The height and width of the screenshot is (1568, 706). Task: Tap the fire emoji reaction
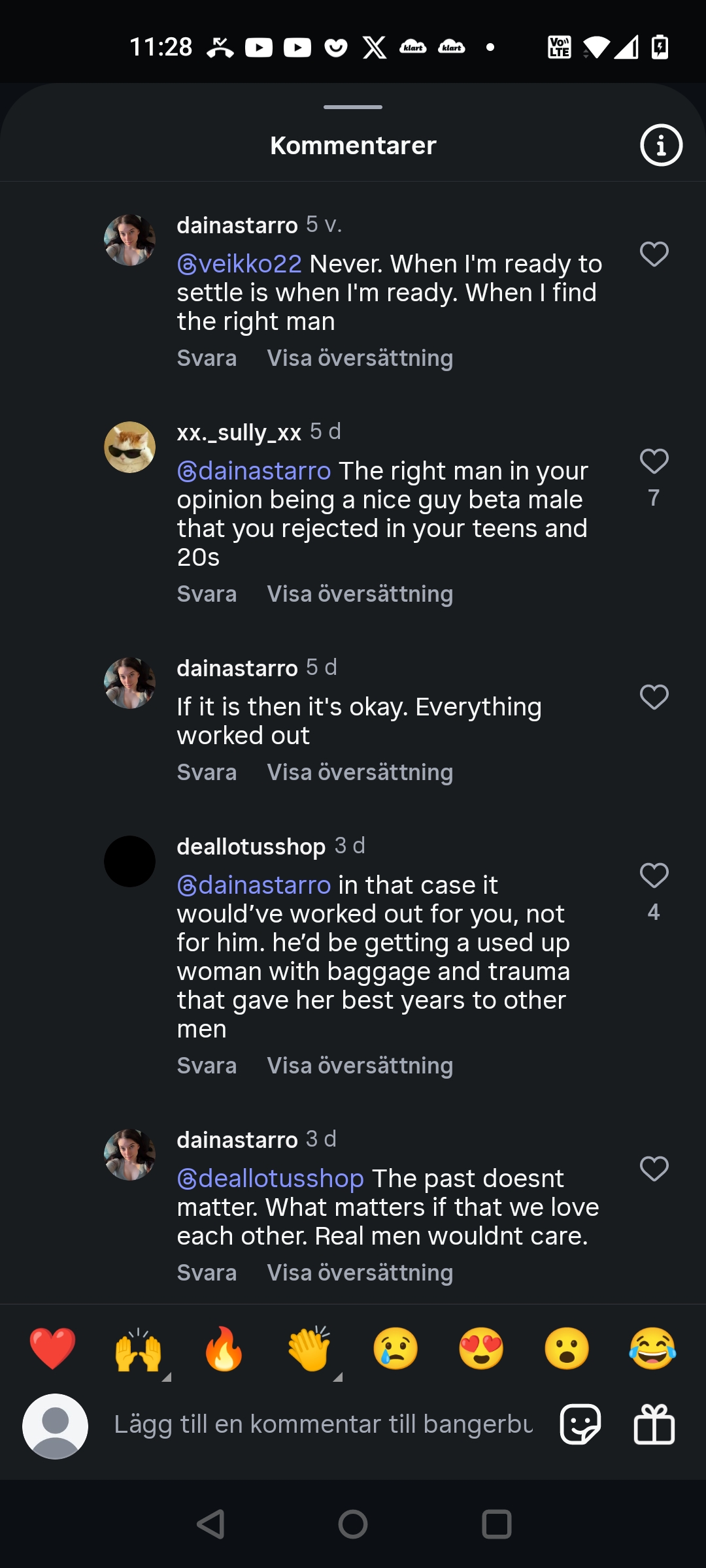(224, 1349)
